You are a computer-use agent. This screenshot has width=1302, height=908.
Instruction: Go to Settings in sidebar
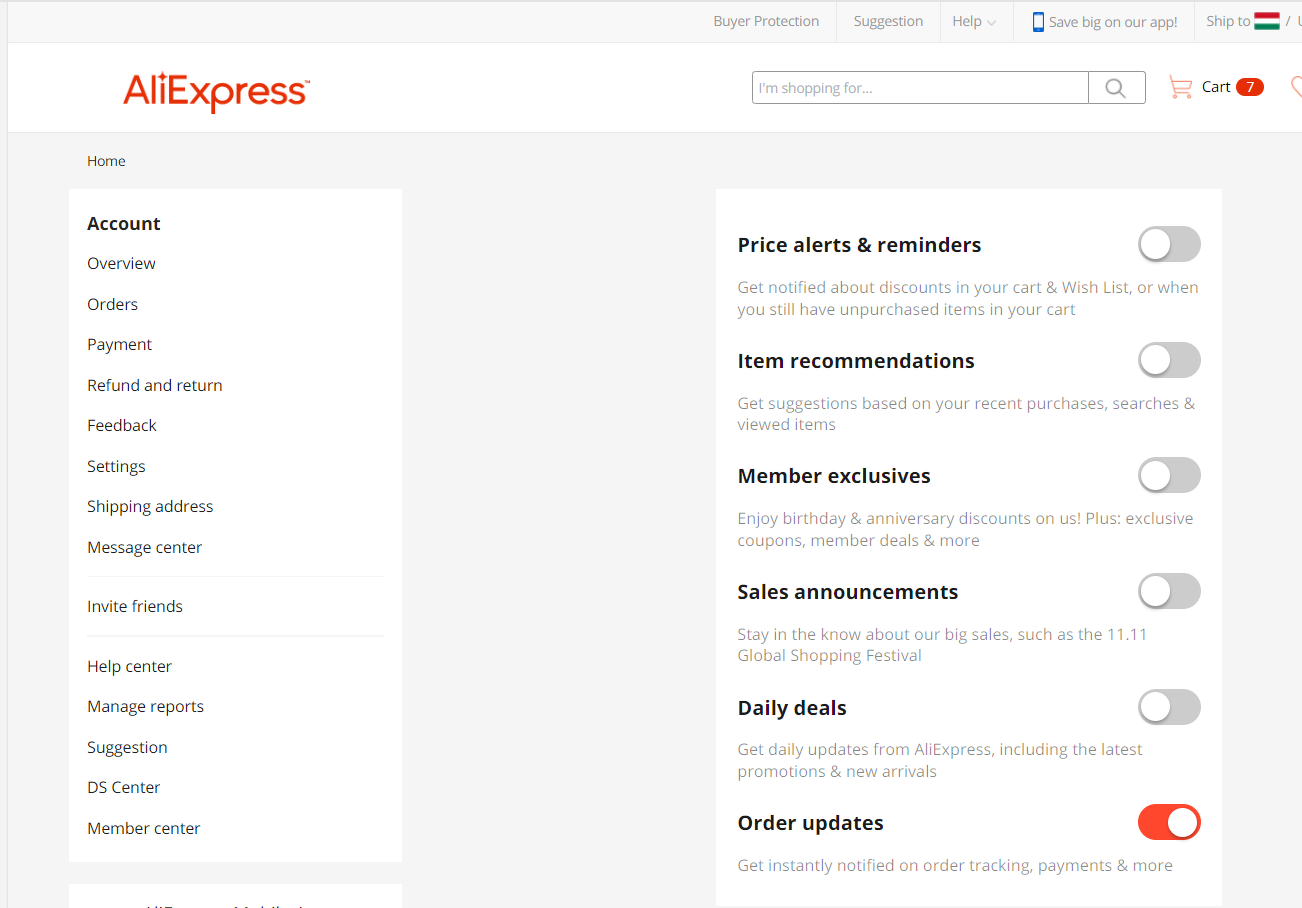tap(116, 466)
